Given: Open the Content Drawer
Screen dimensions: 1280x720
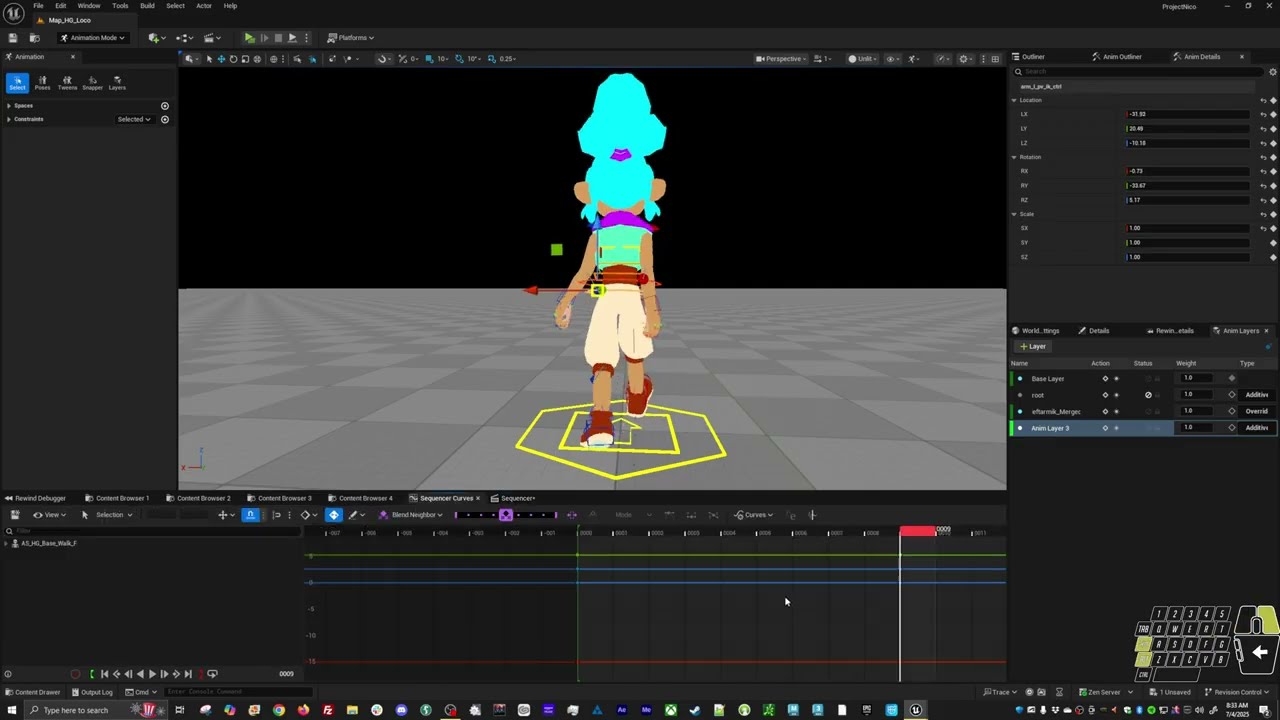Looking at the screenshot, I should (x=33, y=692).
